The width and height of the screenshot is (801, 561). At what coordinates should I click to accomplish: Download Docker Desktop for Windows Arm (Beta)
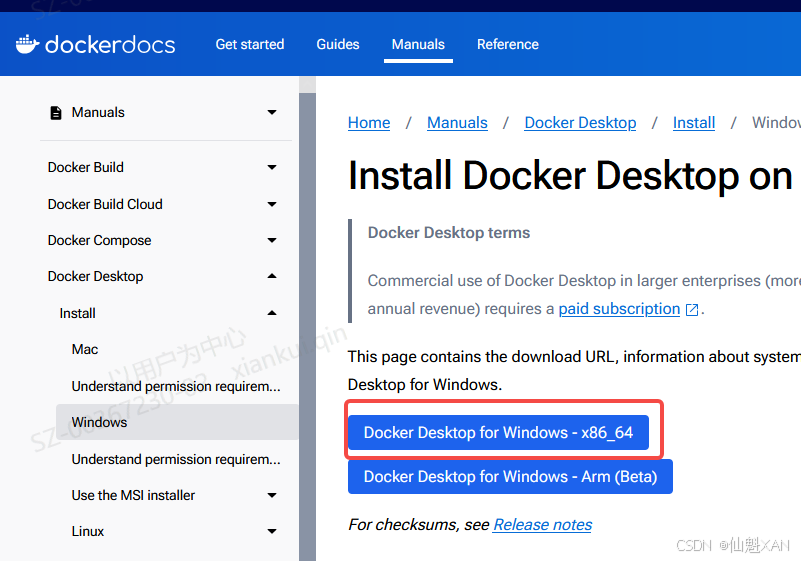pyautogui.click(x=510, y=477)
